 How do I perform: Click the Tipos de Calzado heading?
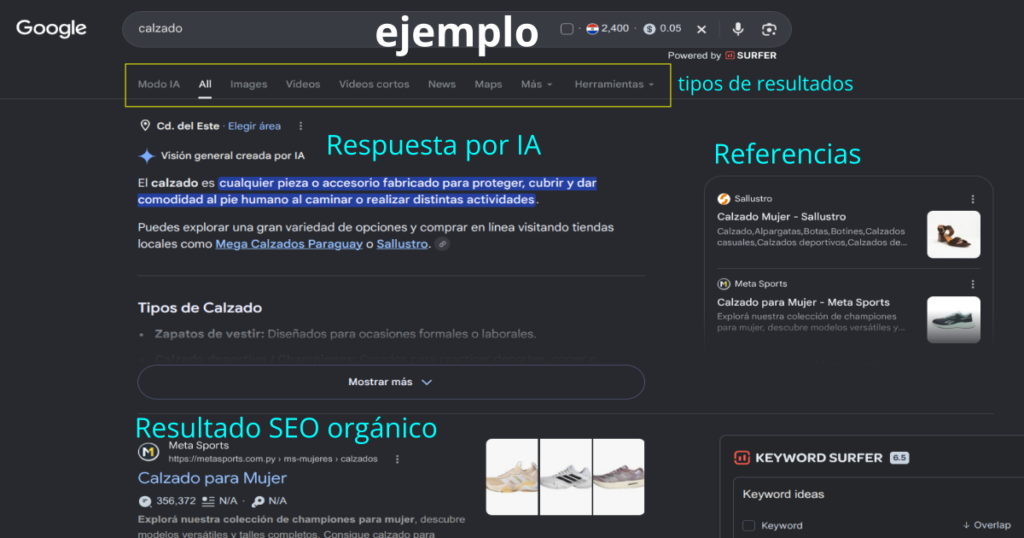click(x=200, y=308)
